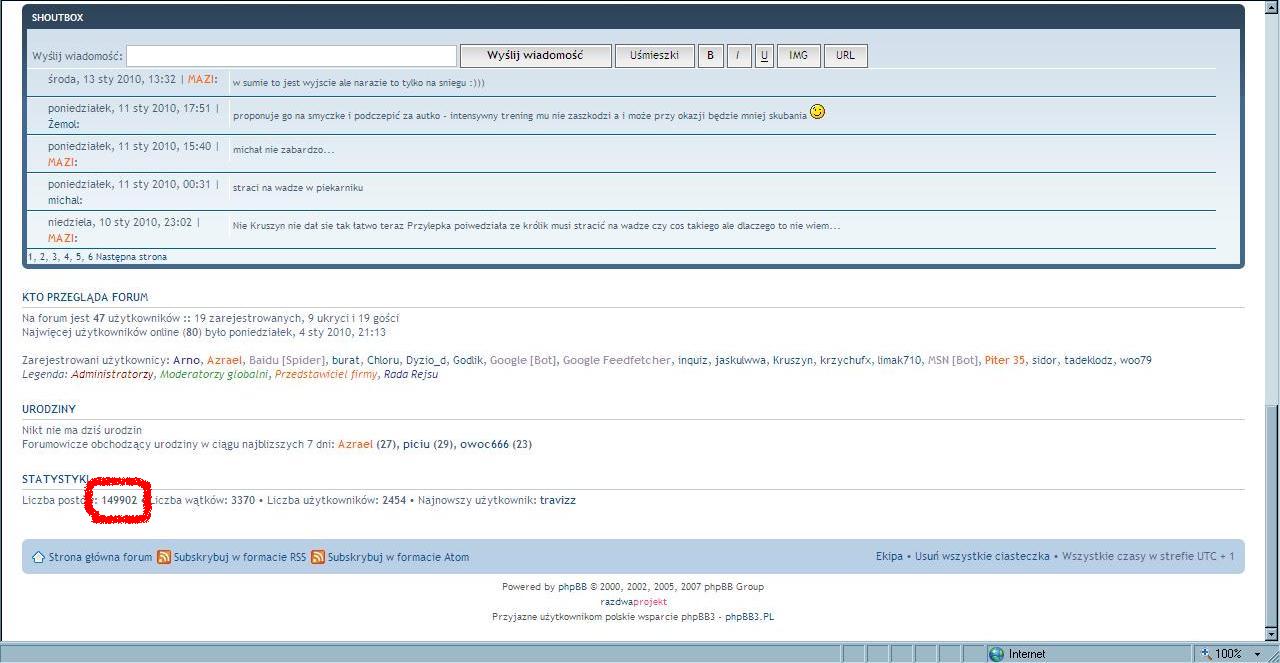This screenshot has width=1280, height=663.
Task: Click the Atom feed icon
Action: pyautogui.click(x=318, y=557)
